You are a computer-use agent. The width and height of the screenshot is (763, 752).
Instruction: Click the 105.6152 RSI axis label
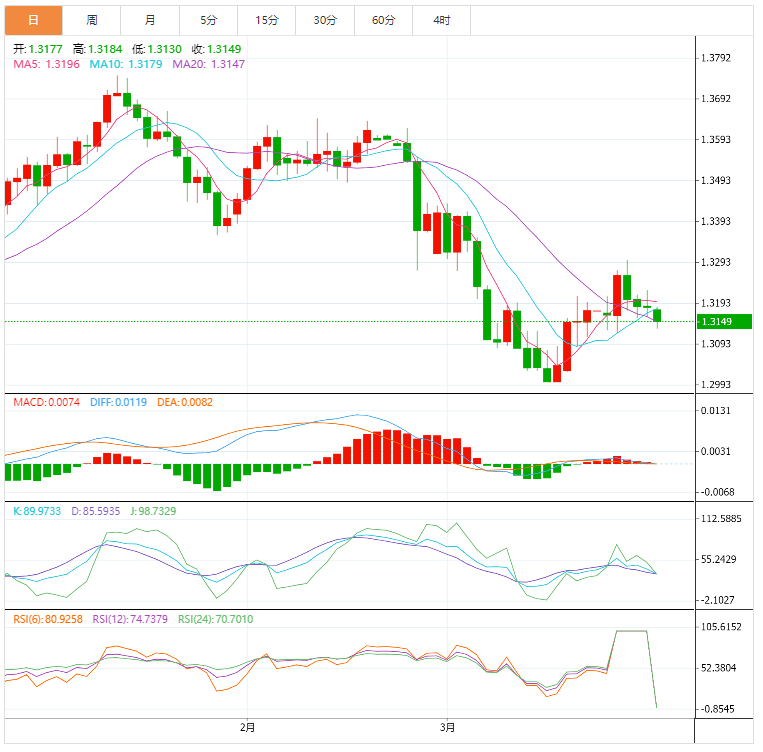tap(721, 627)
